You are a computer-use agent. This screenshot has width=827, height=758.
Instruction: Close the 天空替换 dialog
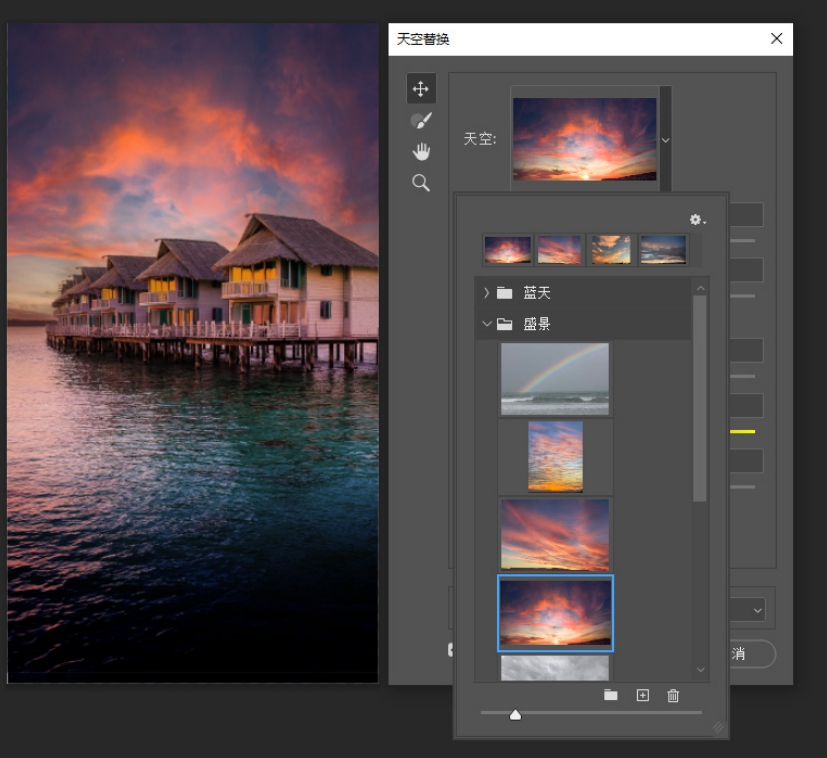pos(776,39)
